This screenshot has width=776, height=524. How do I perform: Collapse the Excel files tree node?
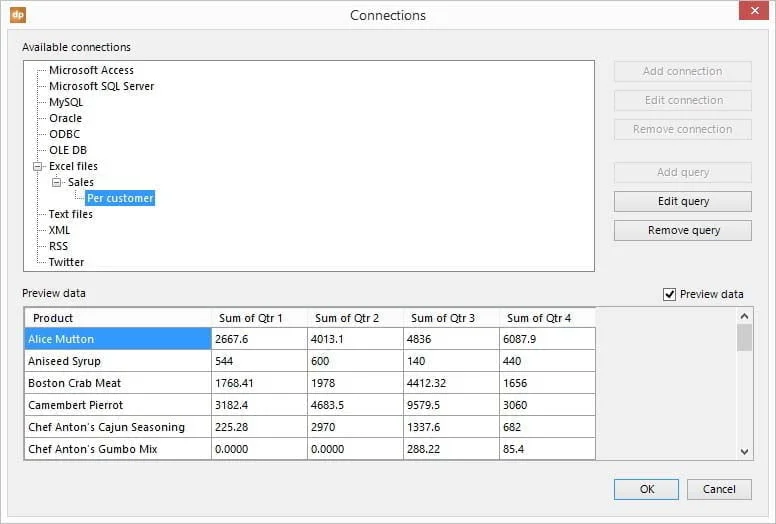pos(38,166)
